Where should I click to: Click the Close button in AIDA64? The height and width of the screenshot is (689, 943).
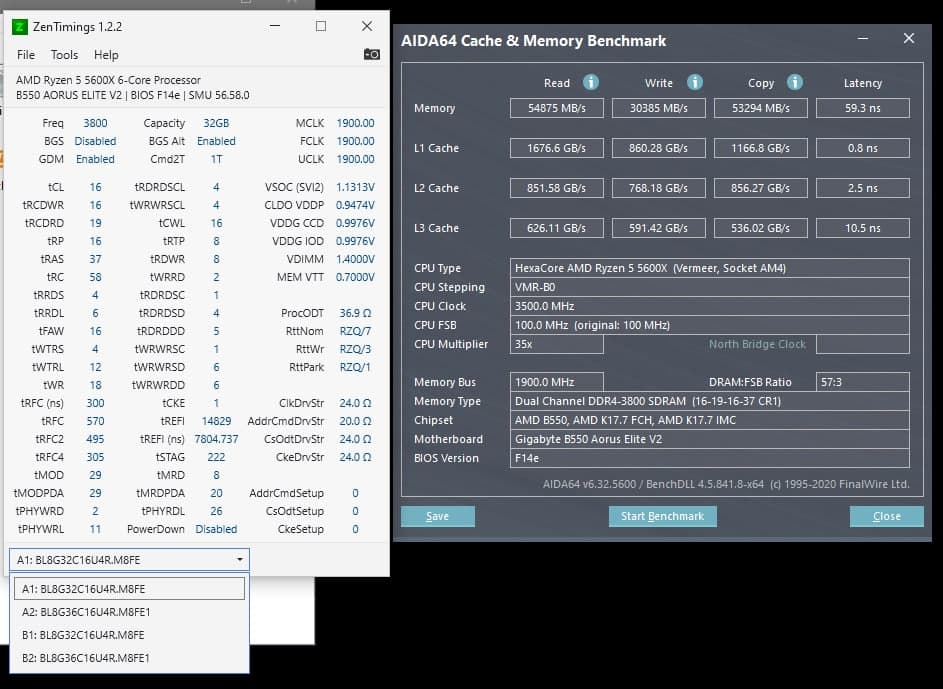[x=886, y=516]
